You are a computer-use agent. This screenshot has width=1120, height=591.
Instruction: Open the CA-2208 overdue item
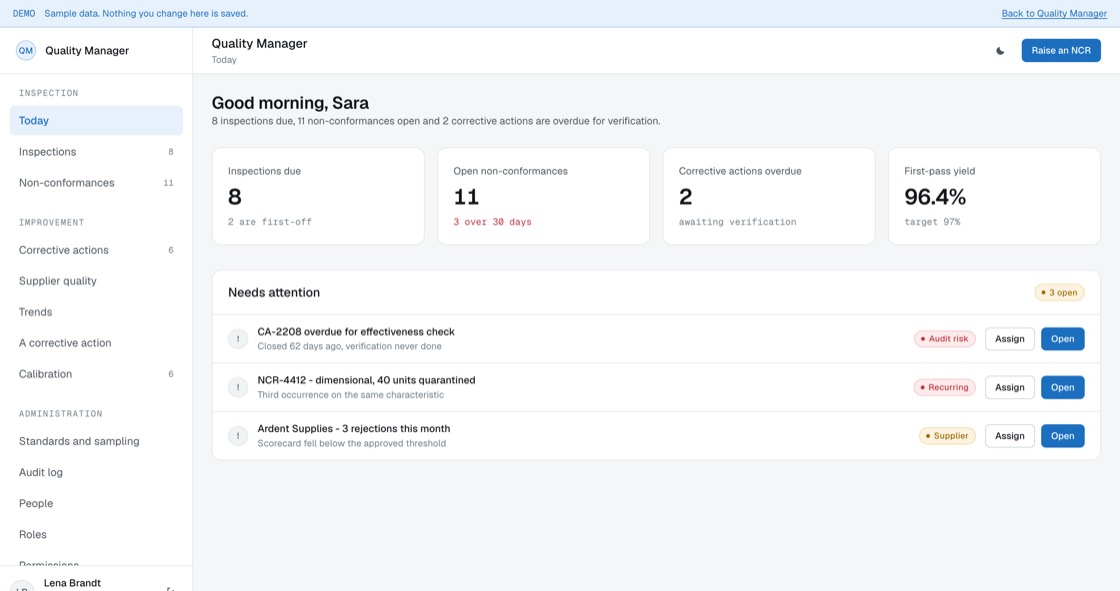click(x=1062, y=339)
